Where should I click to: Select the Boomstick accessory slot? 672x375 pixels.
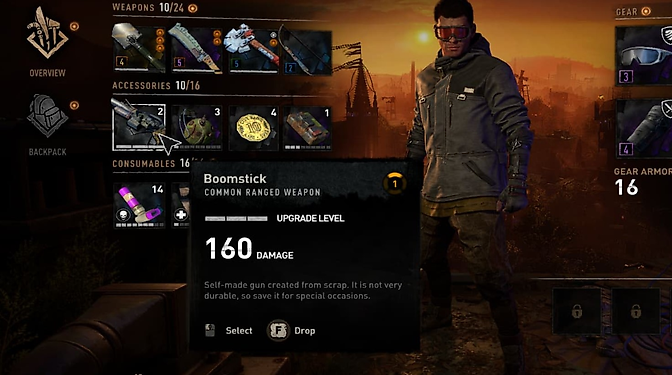139,127
